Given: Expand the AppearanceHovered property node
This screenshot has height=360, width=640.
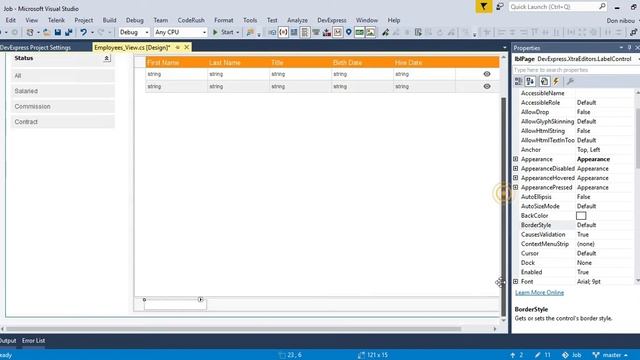Looking at the screenshot, I should pyautogui.click(x=516, y=178).
